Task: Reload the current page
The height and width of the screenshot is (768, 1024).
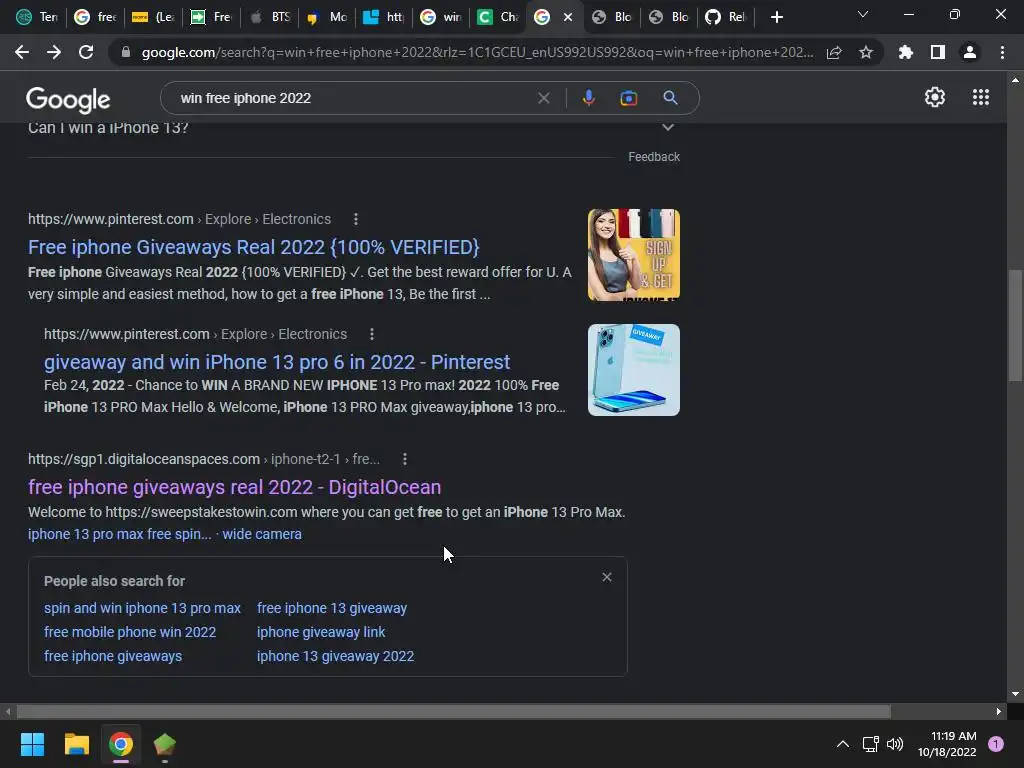Action: click(x=86, y=52)
